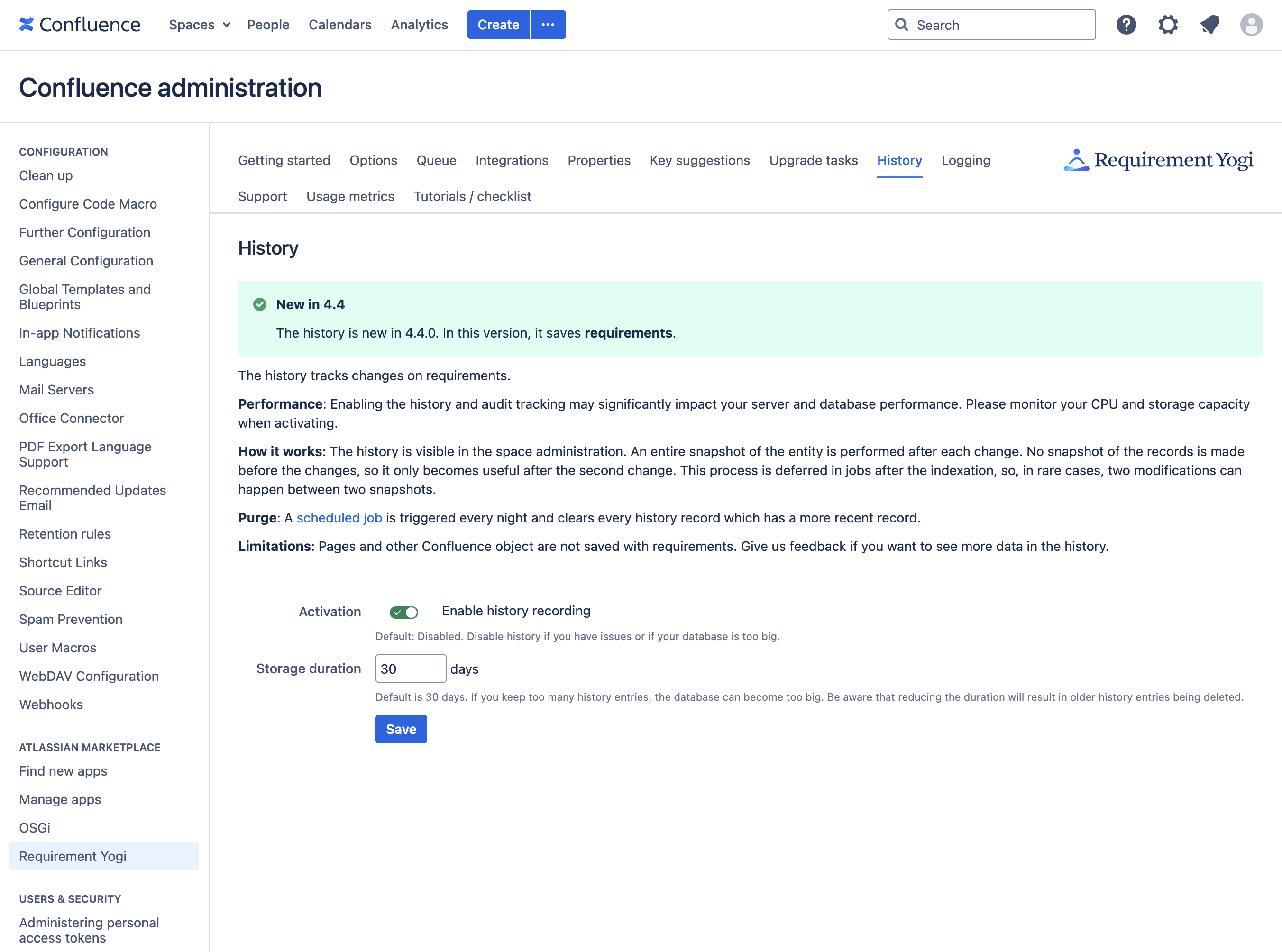Image resolution: width=1282 pixels, height=952 pixels.
Task: Open the notifications icon
Action: pyautogui.click(x=1210, y=24)
